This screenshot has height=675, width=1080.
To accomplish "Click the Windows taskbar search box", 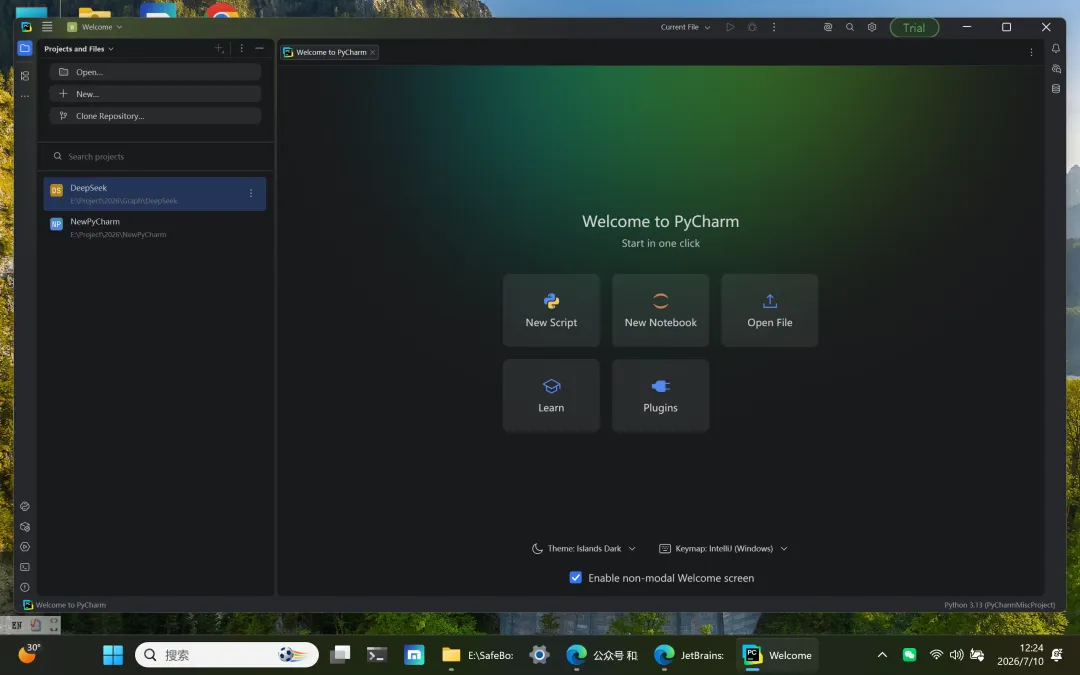I will 227,654.
